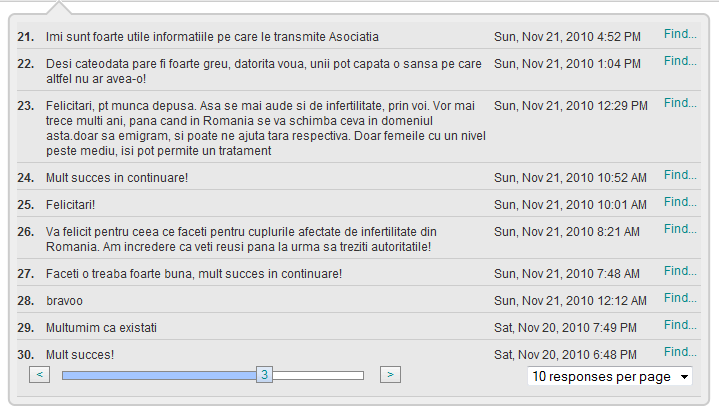Click Find link for Multumim ca existati
The height and width of the screenshot is (411, 719).
(680, 325)
